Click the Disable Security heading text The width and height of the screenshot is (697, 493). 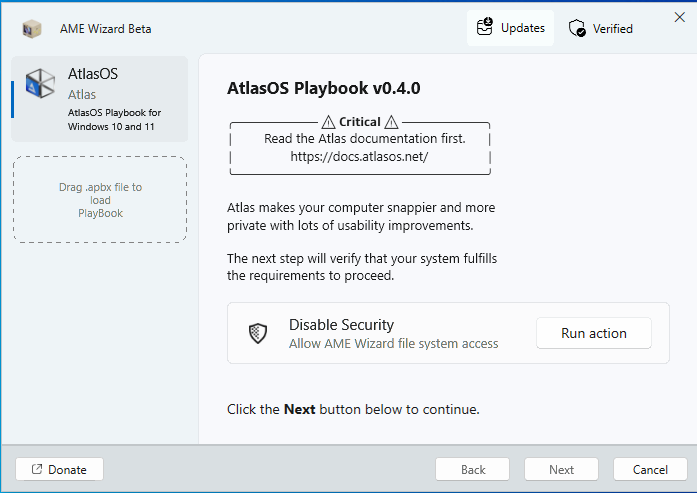point(341,324)
